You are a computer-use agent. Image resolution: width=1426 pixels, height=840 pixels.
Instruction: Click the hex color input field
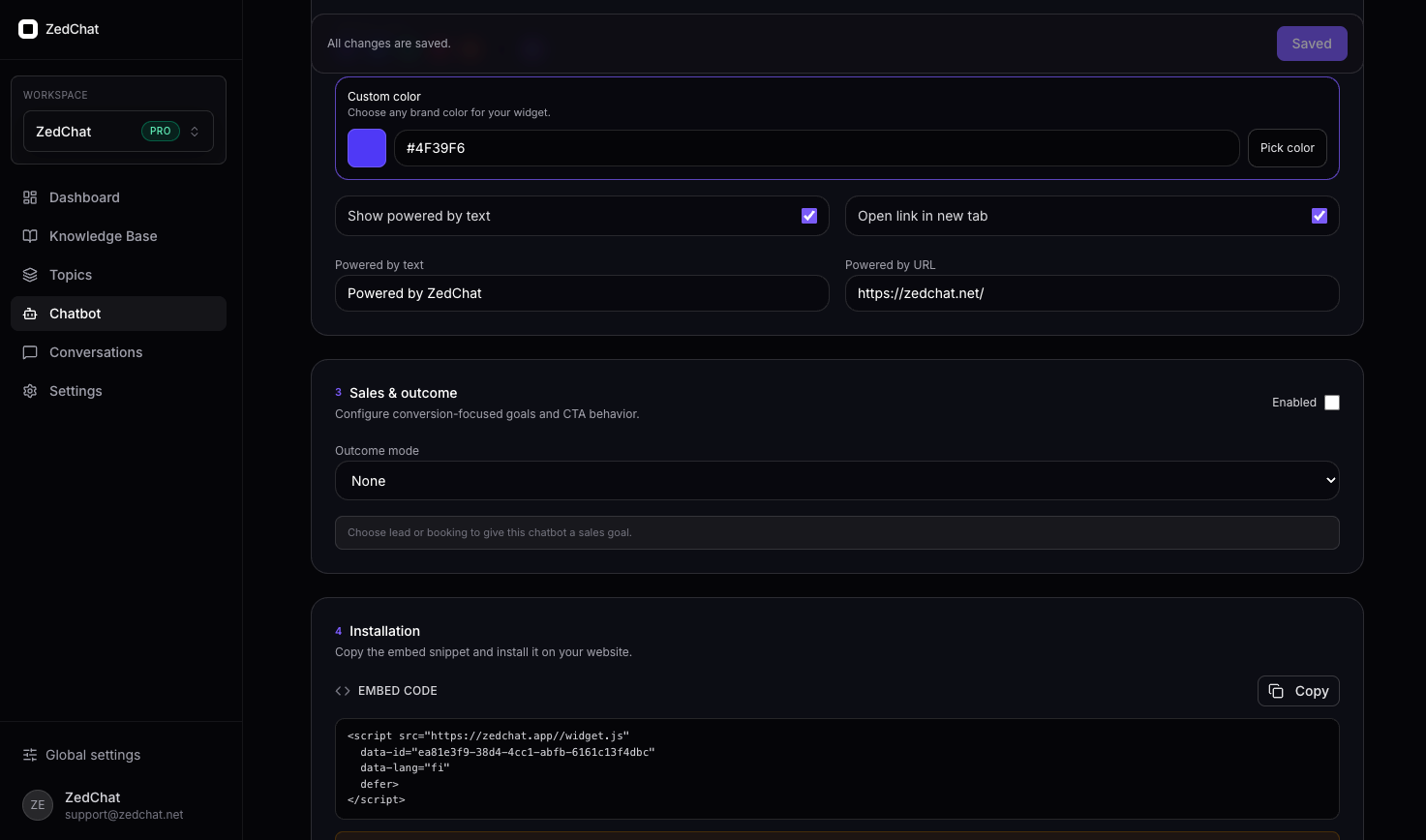(x=816, y=148)
